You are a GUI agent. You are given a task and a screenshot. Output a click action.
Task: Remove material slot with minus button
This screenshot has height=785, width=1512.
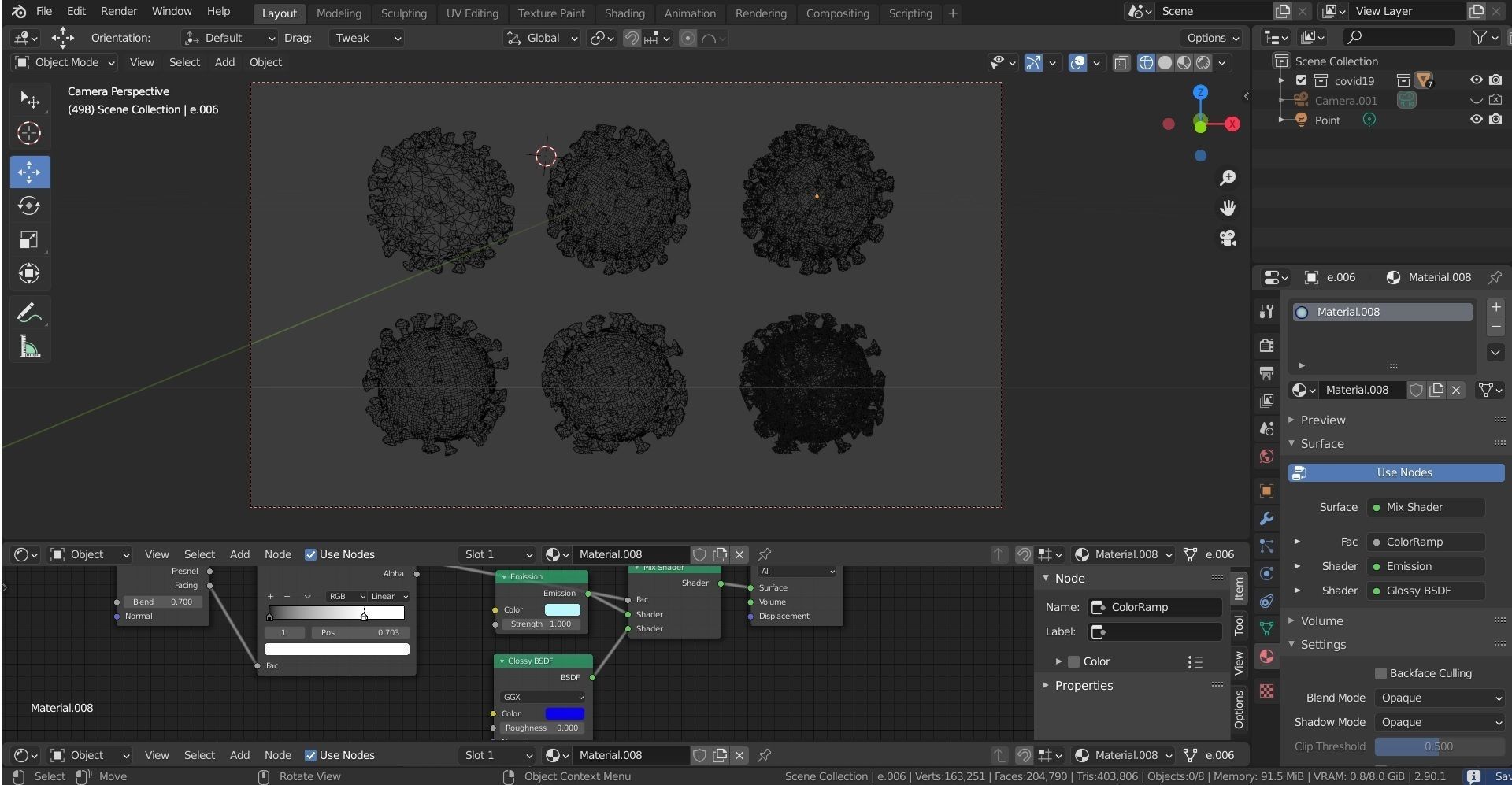tap(1495, 326)
